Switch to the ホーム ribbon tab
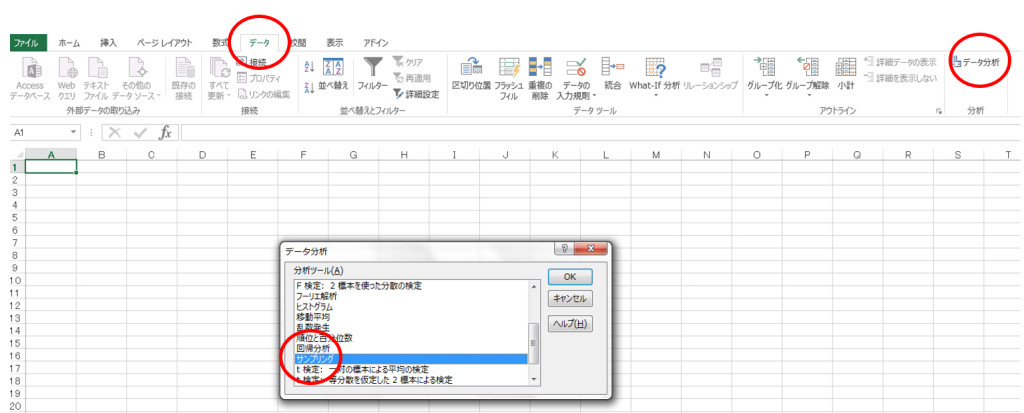The width and height of the screenshot is (1024, 413). pyautogui.click(x=69, y=43)
